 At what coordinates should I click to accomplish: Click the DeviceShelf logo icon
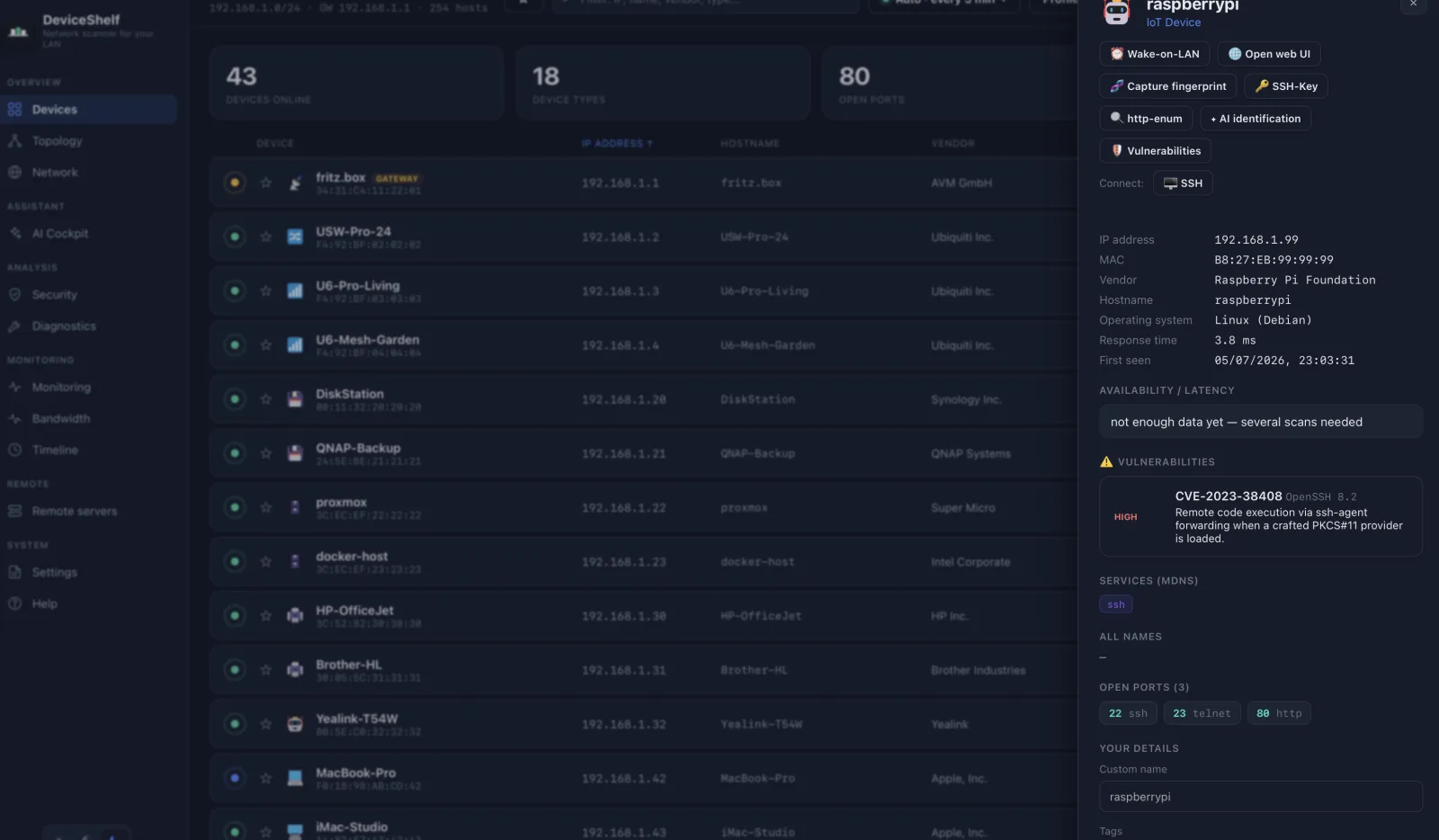point(19,31)
